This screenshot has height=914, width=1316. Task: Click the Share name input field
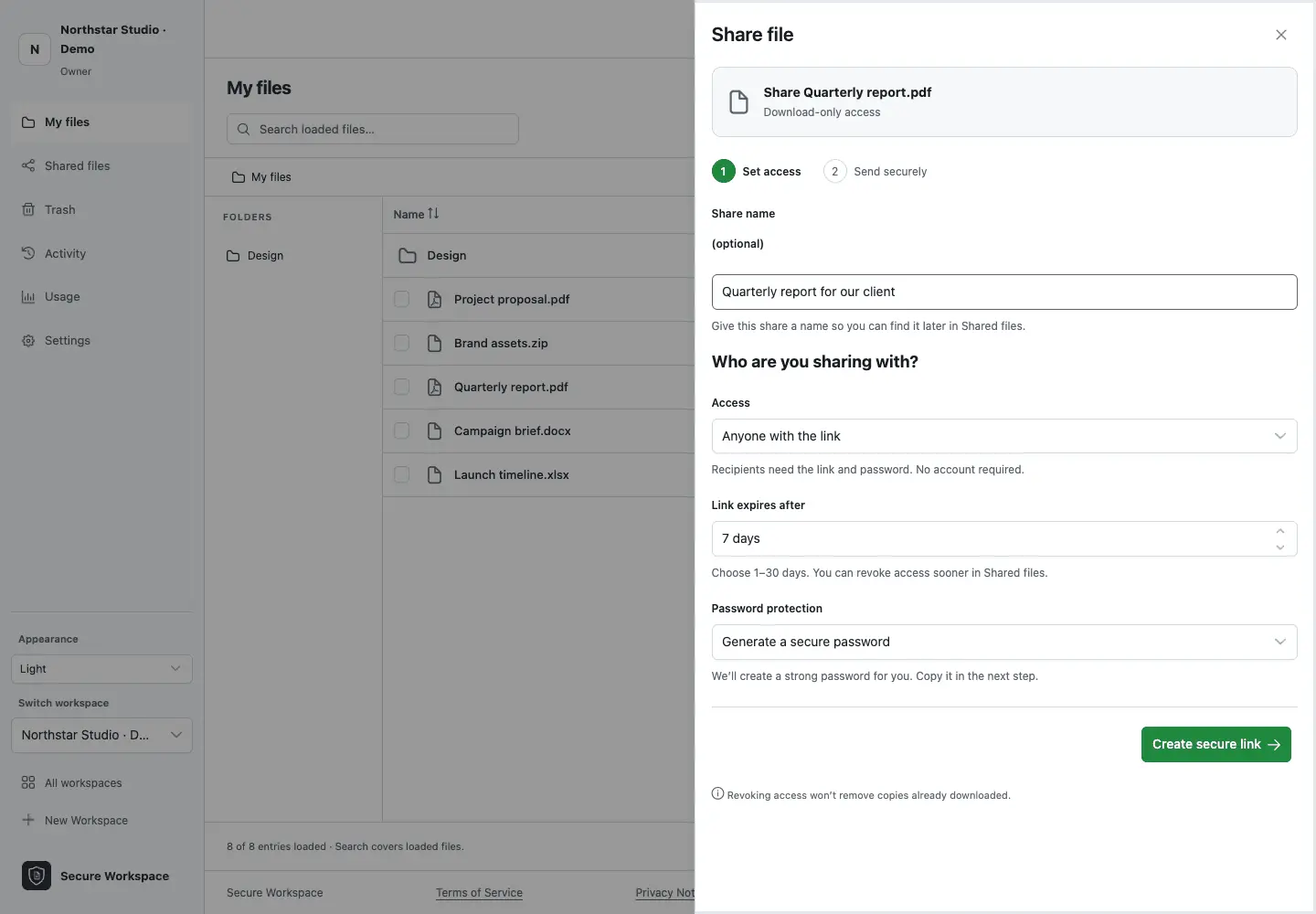pos(1004,292)
